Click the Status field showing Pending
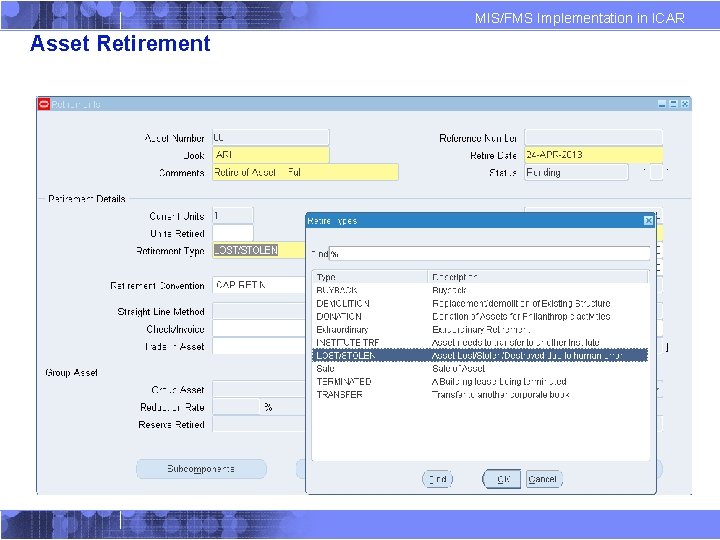 (576, 172)
